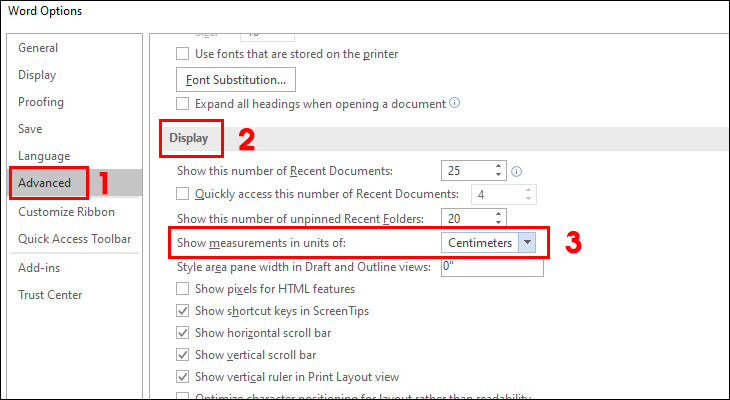Image resolution: width=730 pixels, height=400 pixels.
Task: Click the Style area pane width field
Action: [x=492, y=267]
